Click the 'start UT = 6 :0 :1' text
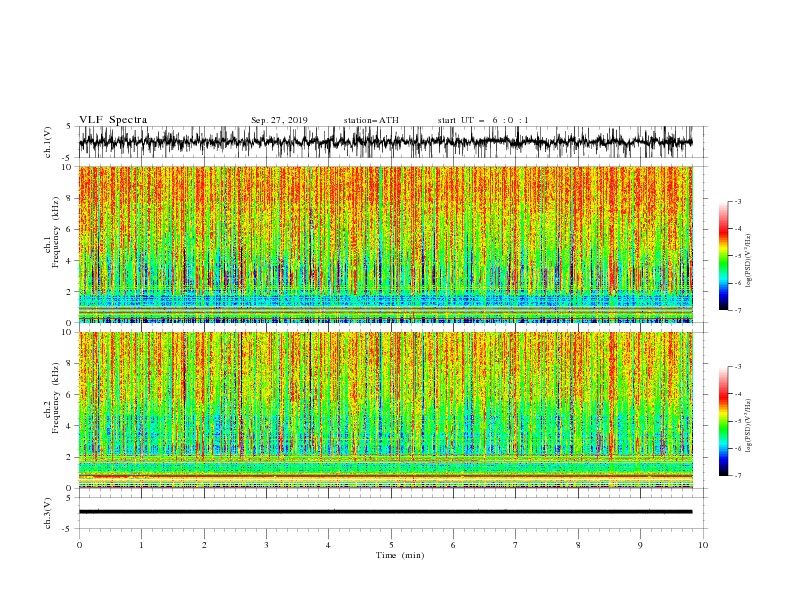 tap(483, 120)
